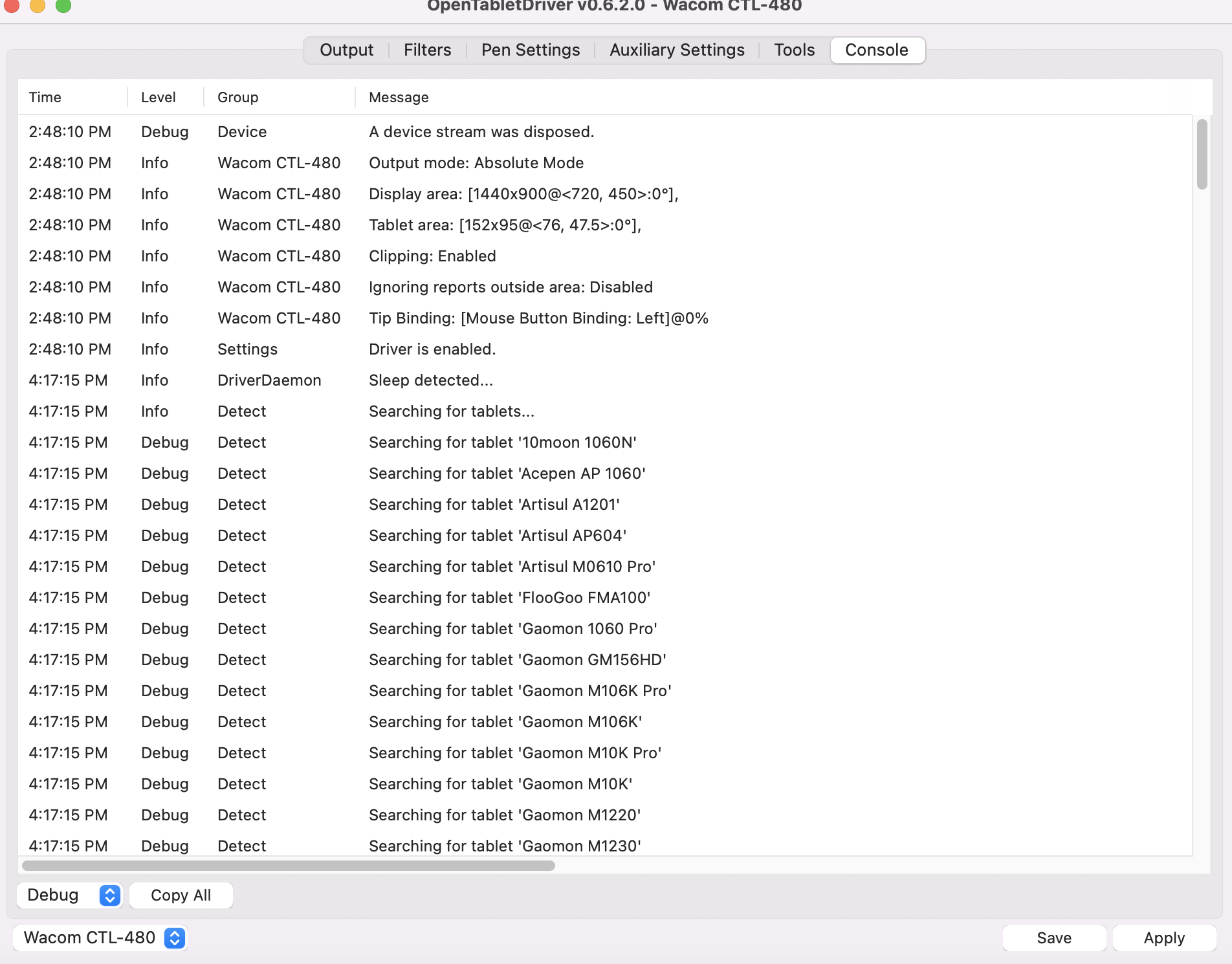Open the Auxiliary Settings tab
Viewport: 1232px width, 964px height.
pos(677,50)
